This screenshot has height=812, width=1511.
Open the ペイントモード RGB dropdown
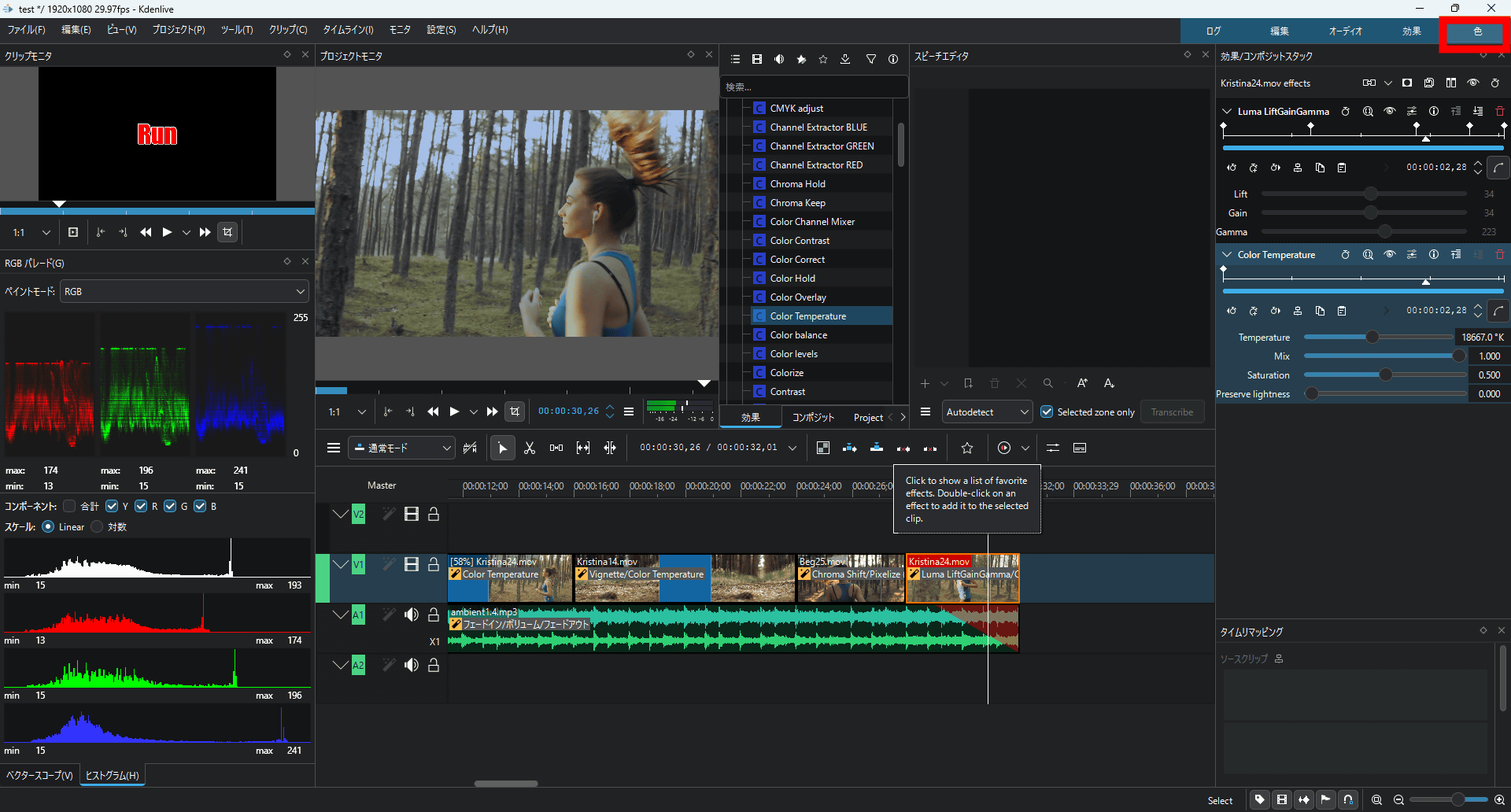(x=184, y=291)
